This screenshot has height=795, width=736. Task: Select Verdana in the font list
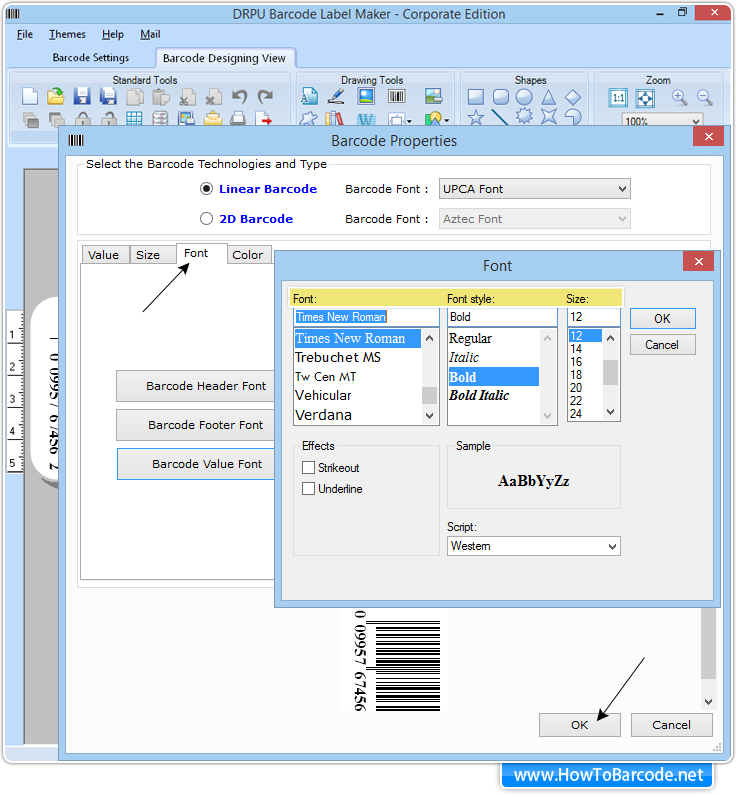pos(357,415)
